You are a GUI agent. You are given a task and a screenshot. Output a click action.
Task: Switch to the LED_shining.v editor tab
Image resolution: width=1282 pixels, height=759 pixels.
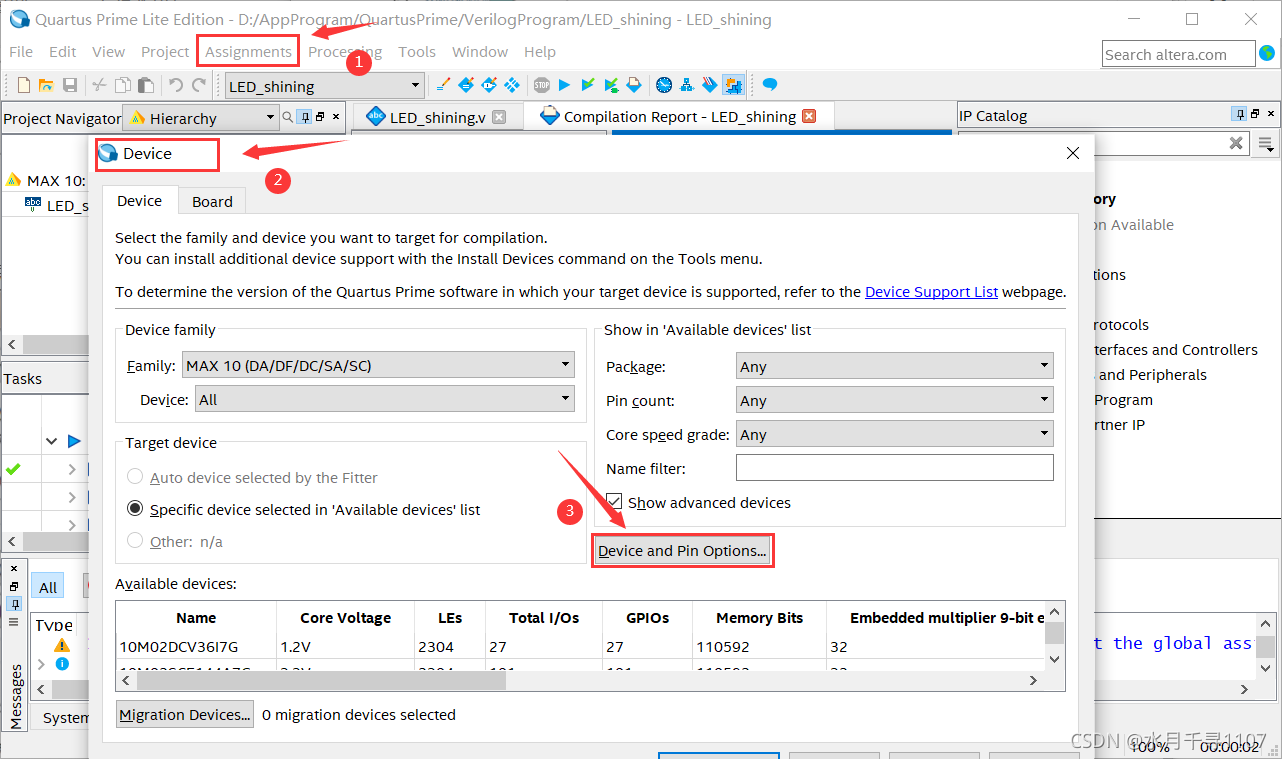point(437,117)
